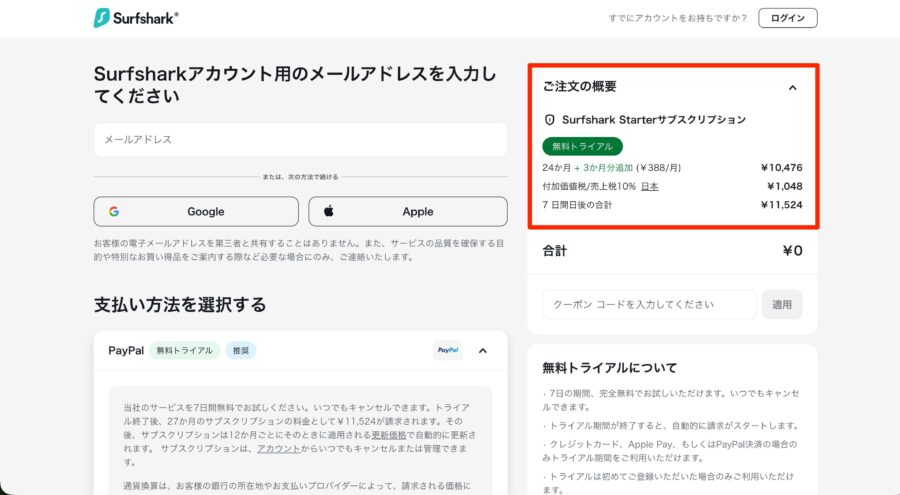Click the すでにアカウントをお持ちですか？ text
Image resolution: width=900 pixels, height=495 pixels.
click(x=678, y=18)
